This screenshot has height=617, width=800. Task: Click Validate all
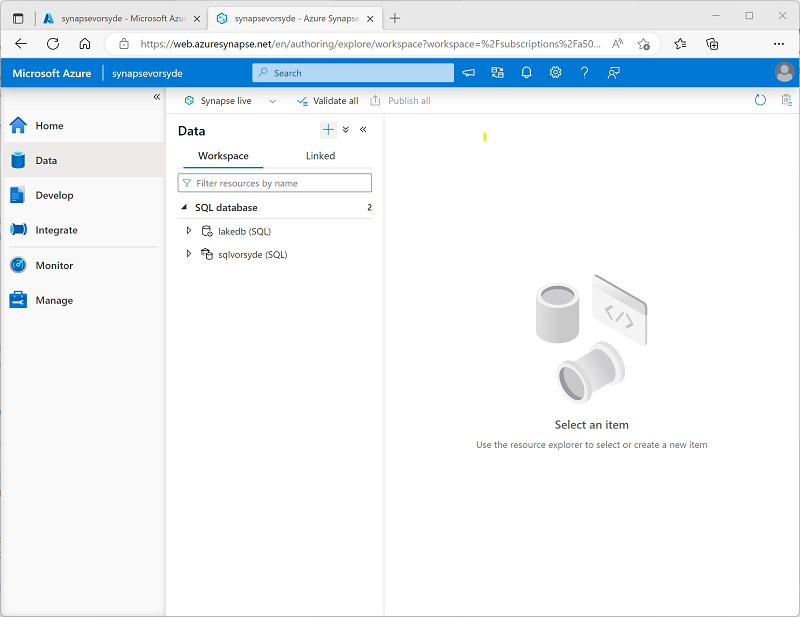tap(328, 101)
